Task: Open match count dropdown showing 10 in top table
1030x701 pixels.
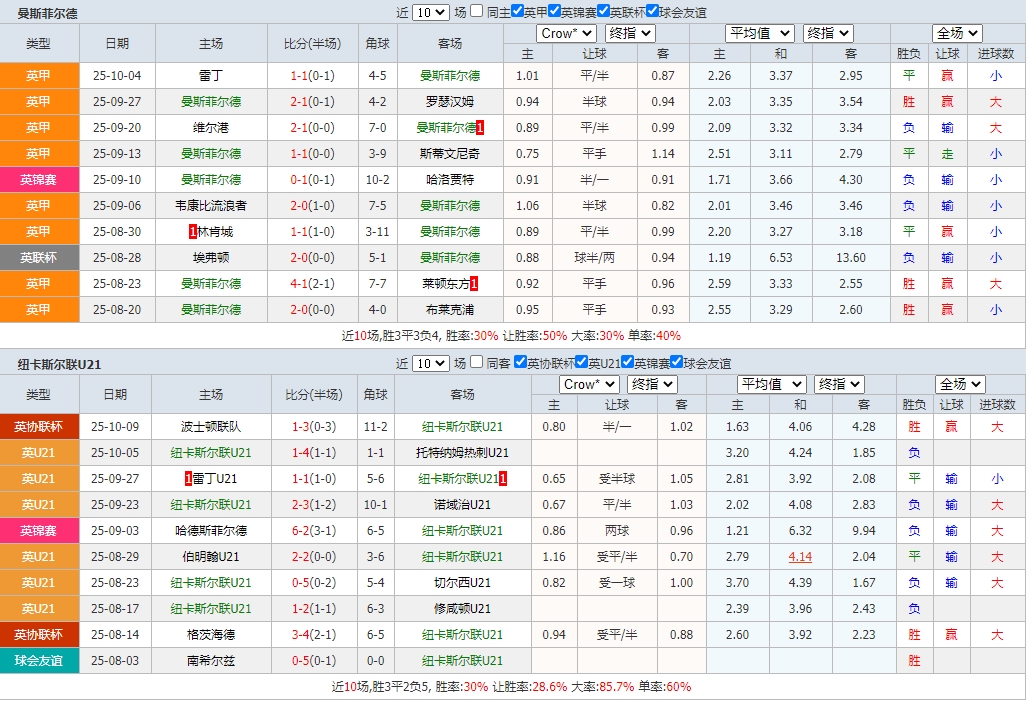Action: point(430,11)
